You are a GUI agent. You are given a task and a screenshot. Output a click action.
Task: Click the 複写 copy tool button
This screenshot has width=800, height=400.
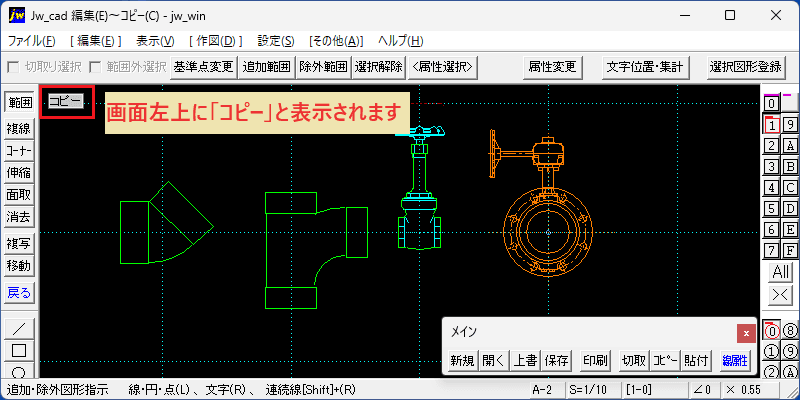pos(19,244)
